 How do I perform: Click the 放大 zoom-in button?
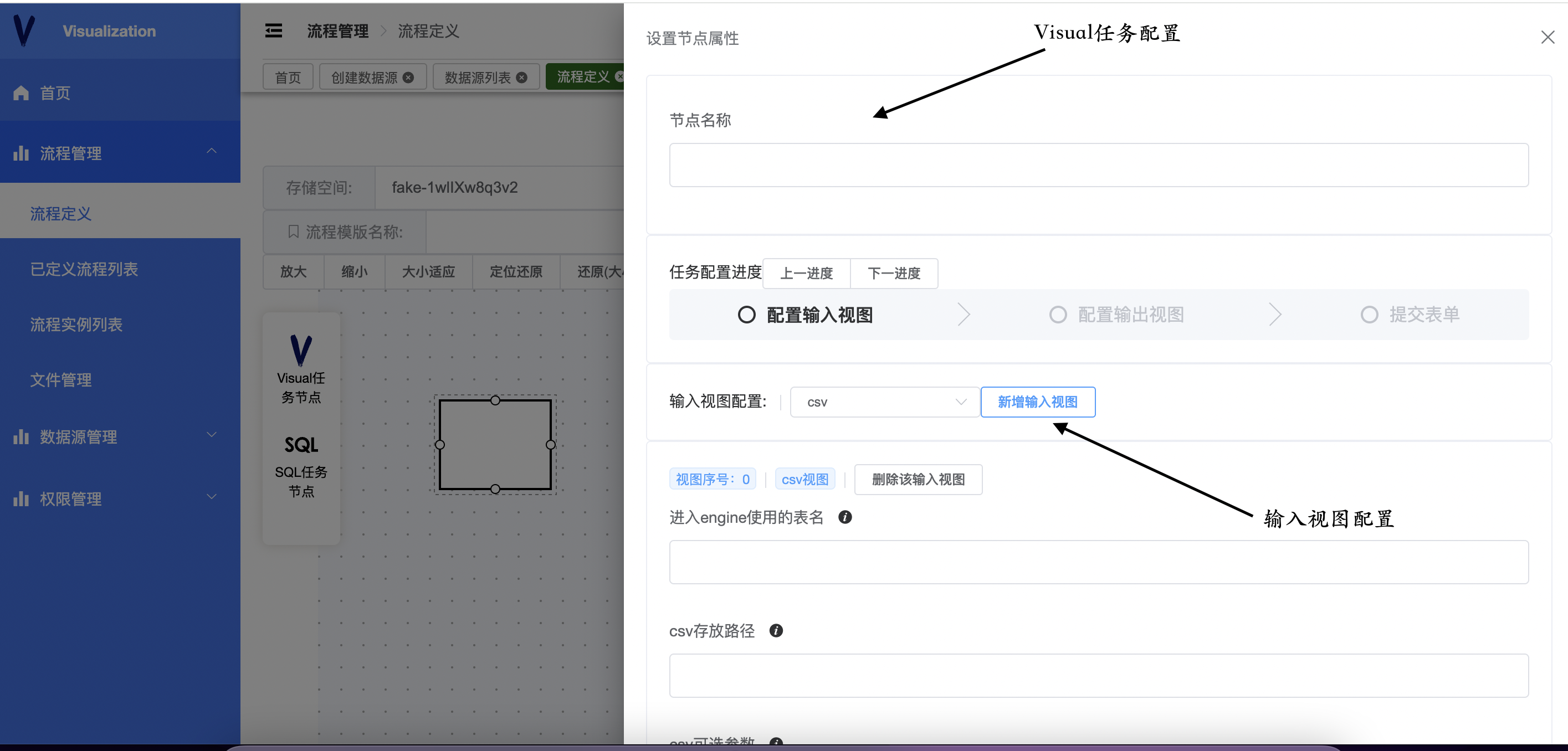click(294, 271)
